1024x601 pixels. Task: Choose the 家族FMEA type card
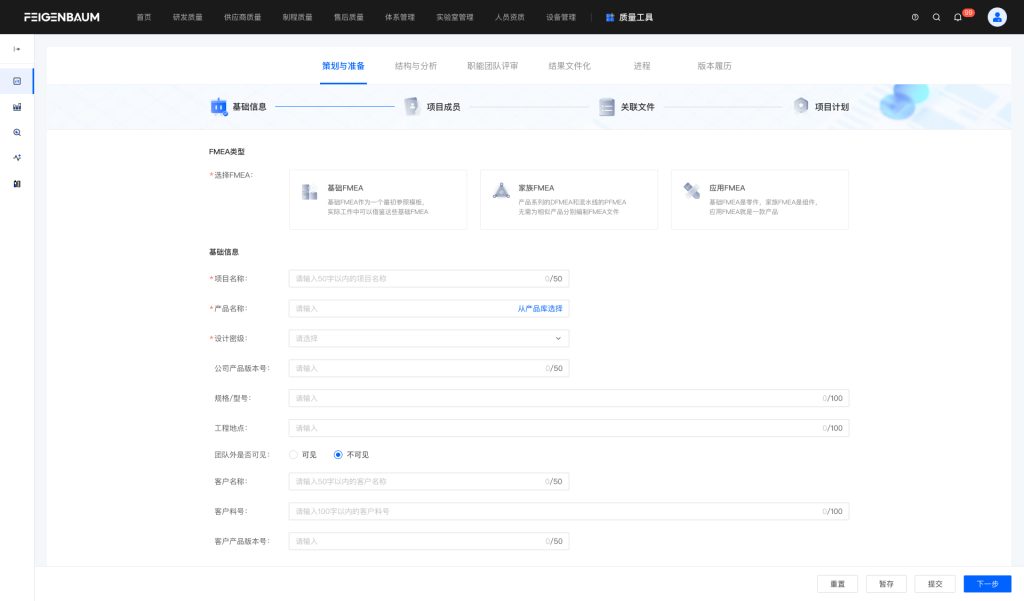pyautogui.click(x=569, y=199)
